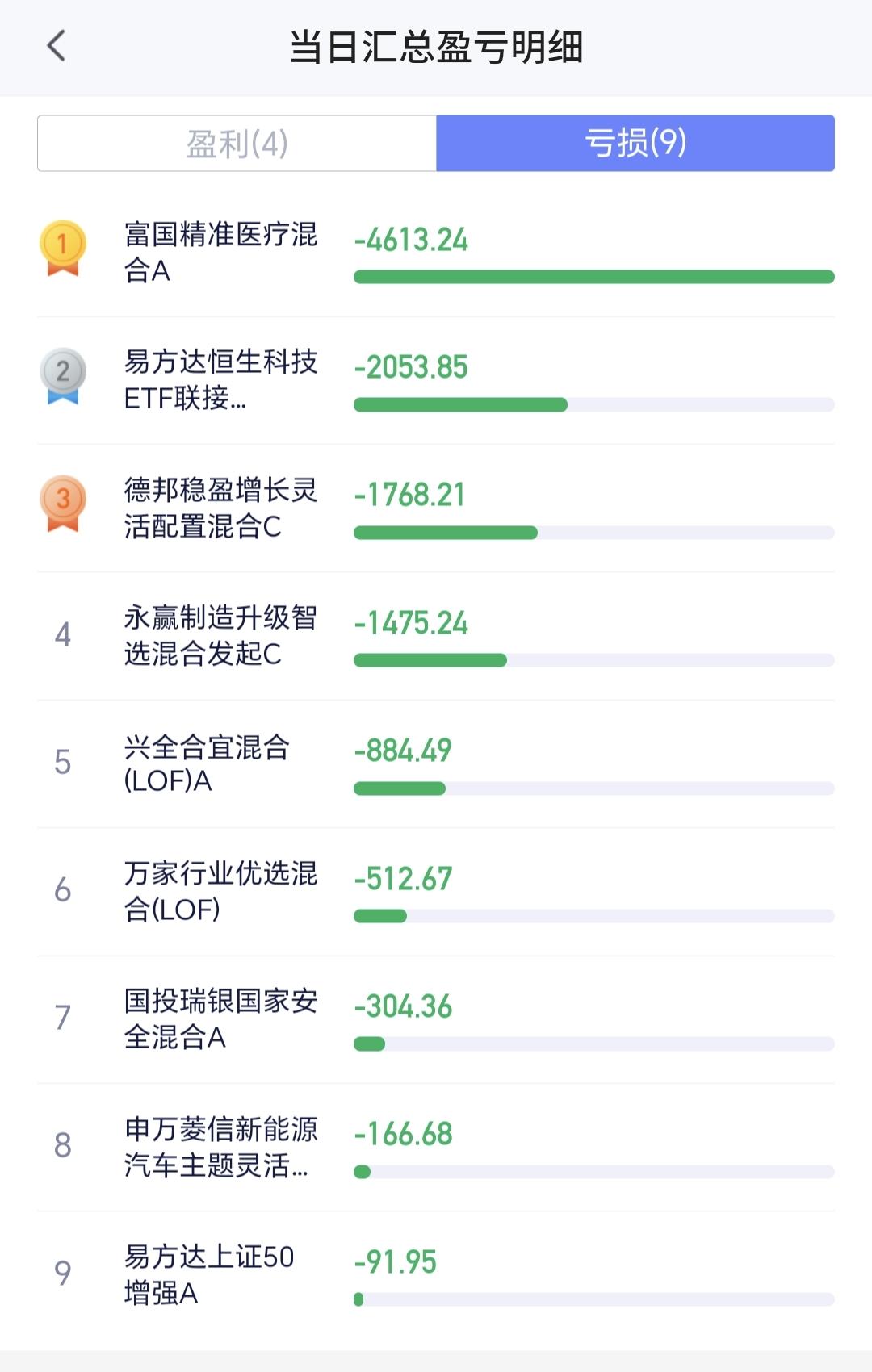The height and width of the screenshot is (1372, 872).
Task: Click the -1768.21 loss progress bar
Action: pos(594,533)
